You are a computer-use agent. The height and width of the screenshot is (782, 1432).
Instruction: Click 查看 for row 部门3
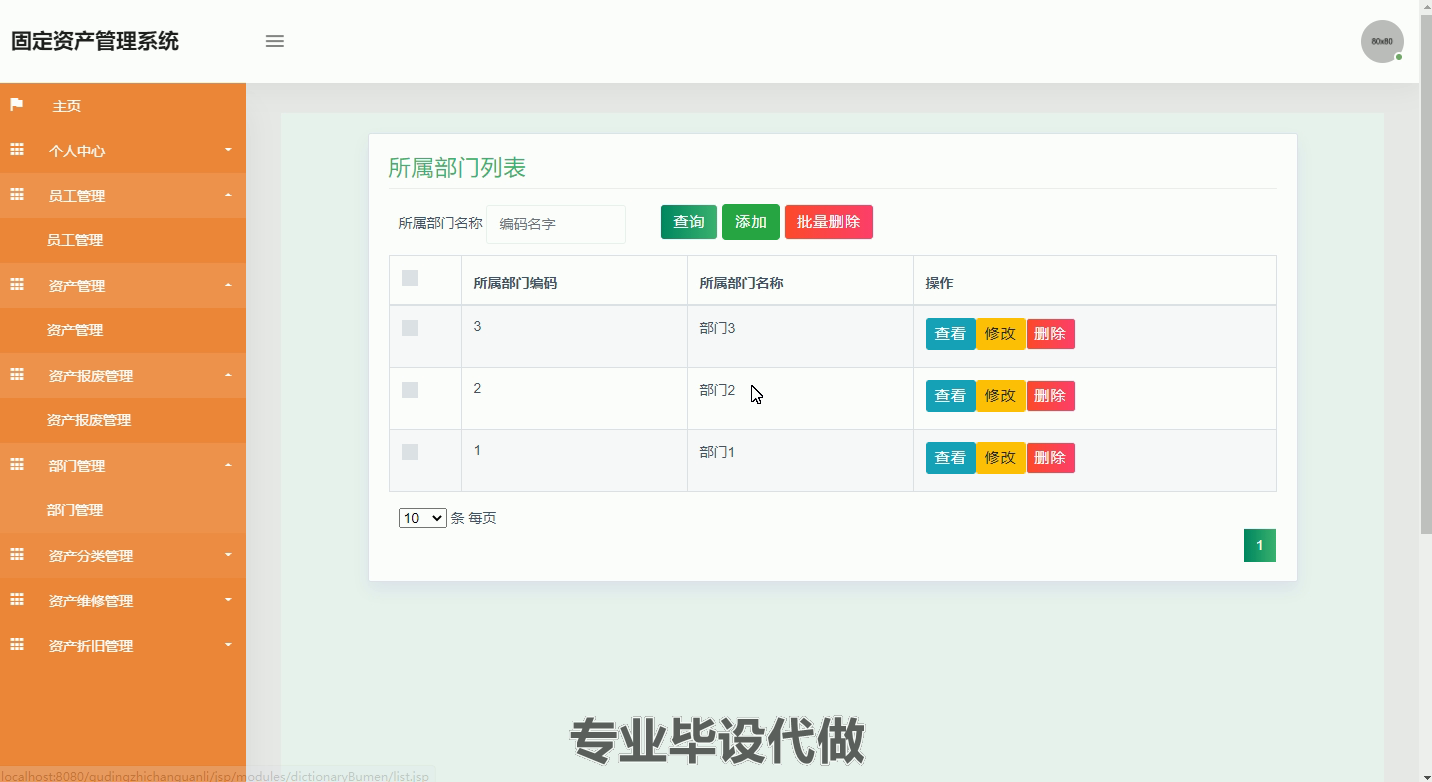(x=950, y=334)
